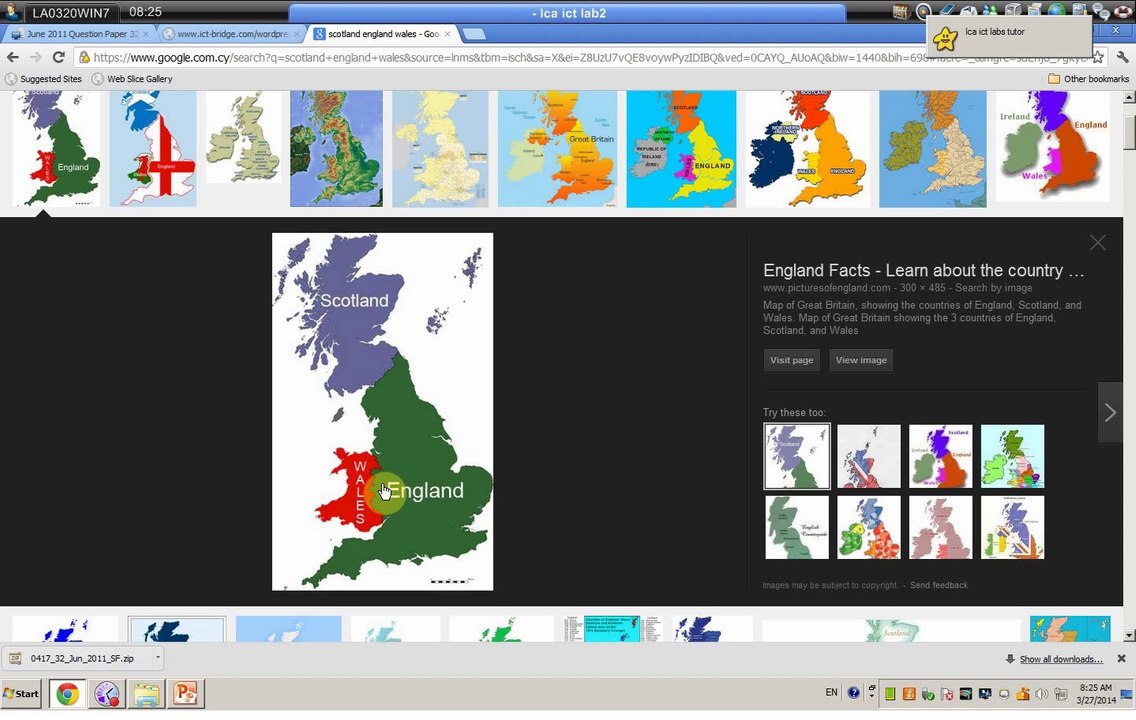Close the image preview panel with X

click(x=1097, y=243)
